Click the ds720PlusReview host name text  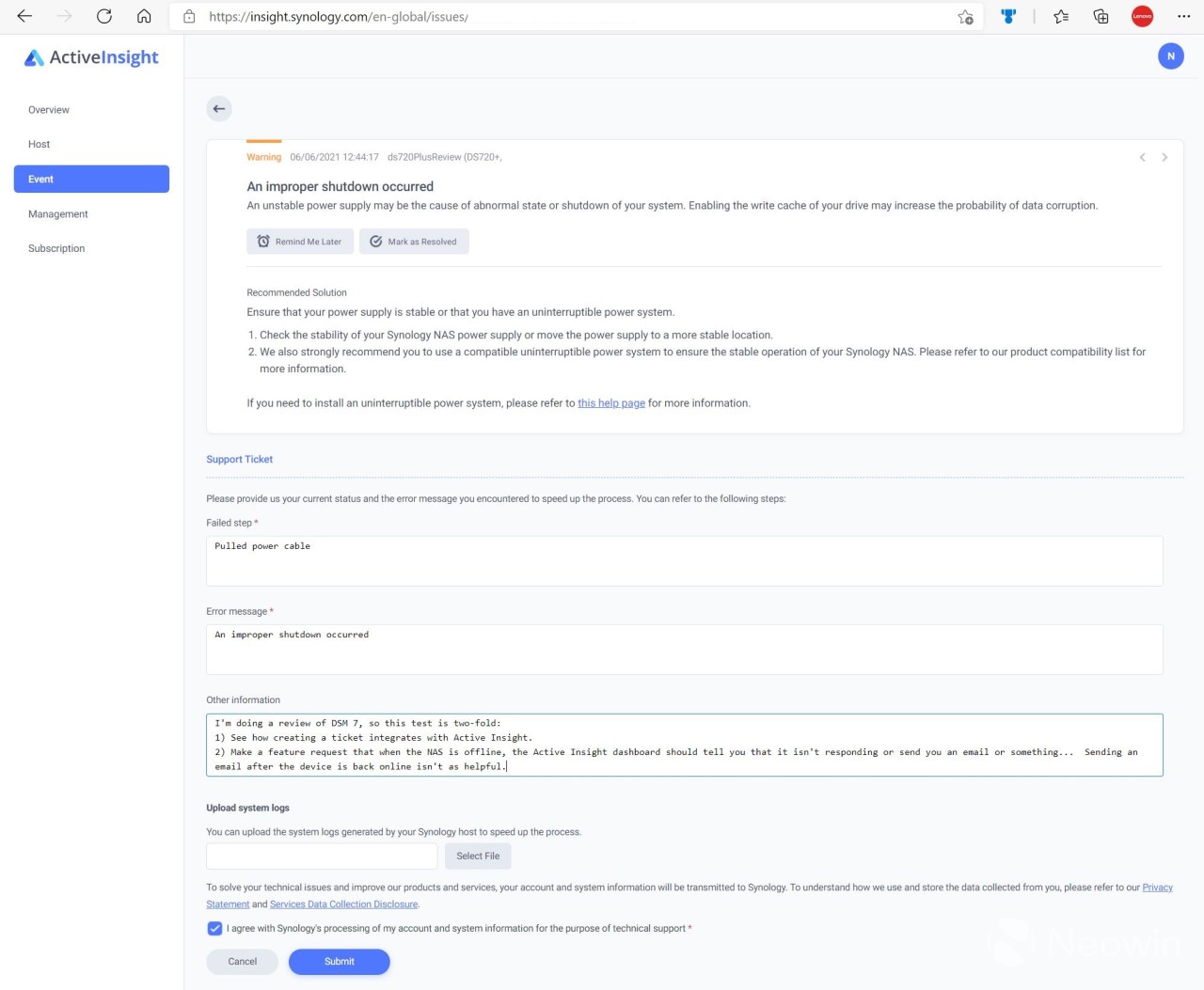444,157
